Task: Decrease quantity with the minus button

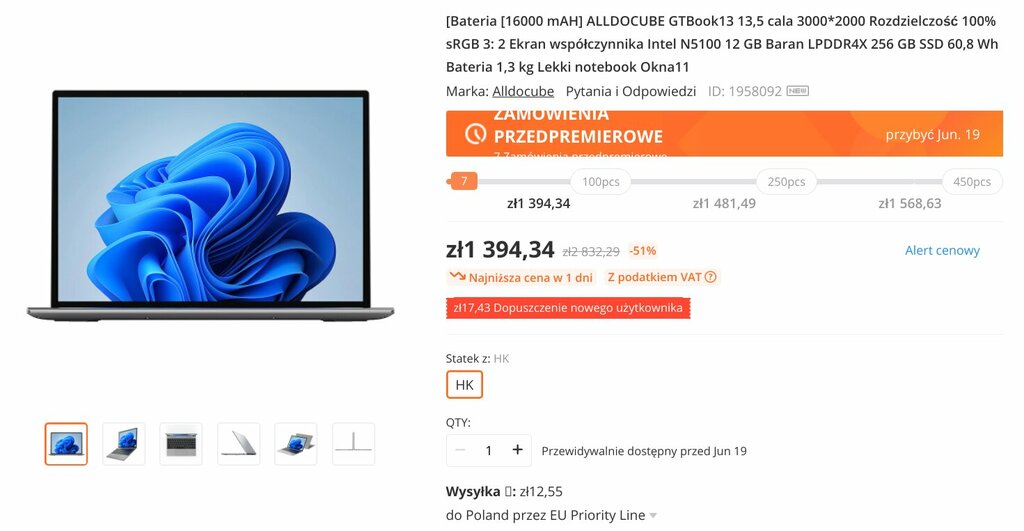Action: [x=460, y=450]
